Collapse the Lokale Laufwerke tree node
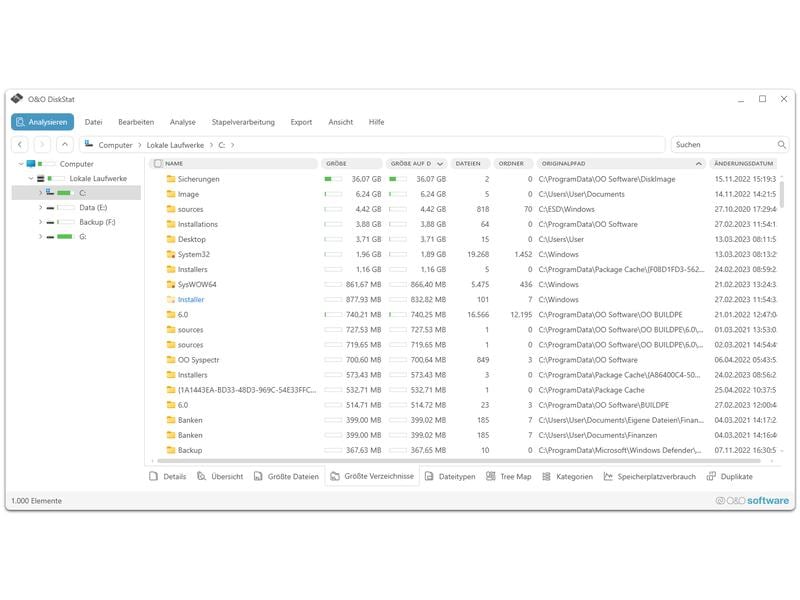Image resolution: width=800 pixels, height=600 pixels. [31, 179]
